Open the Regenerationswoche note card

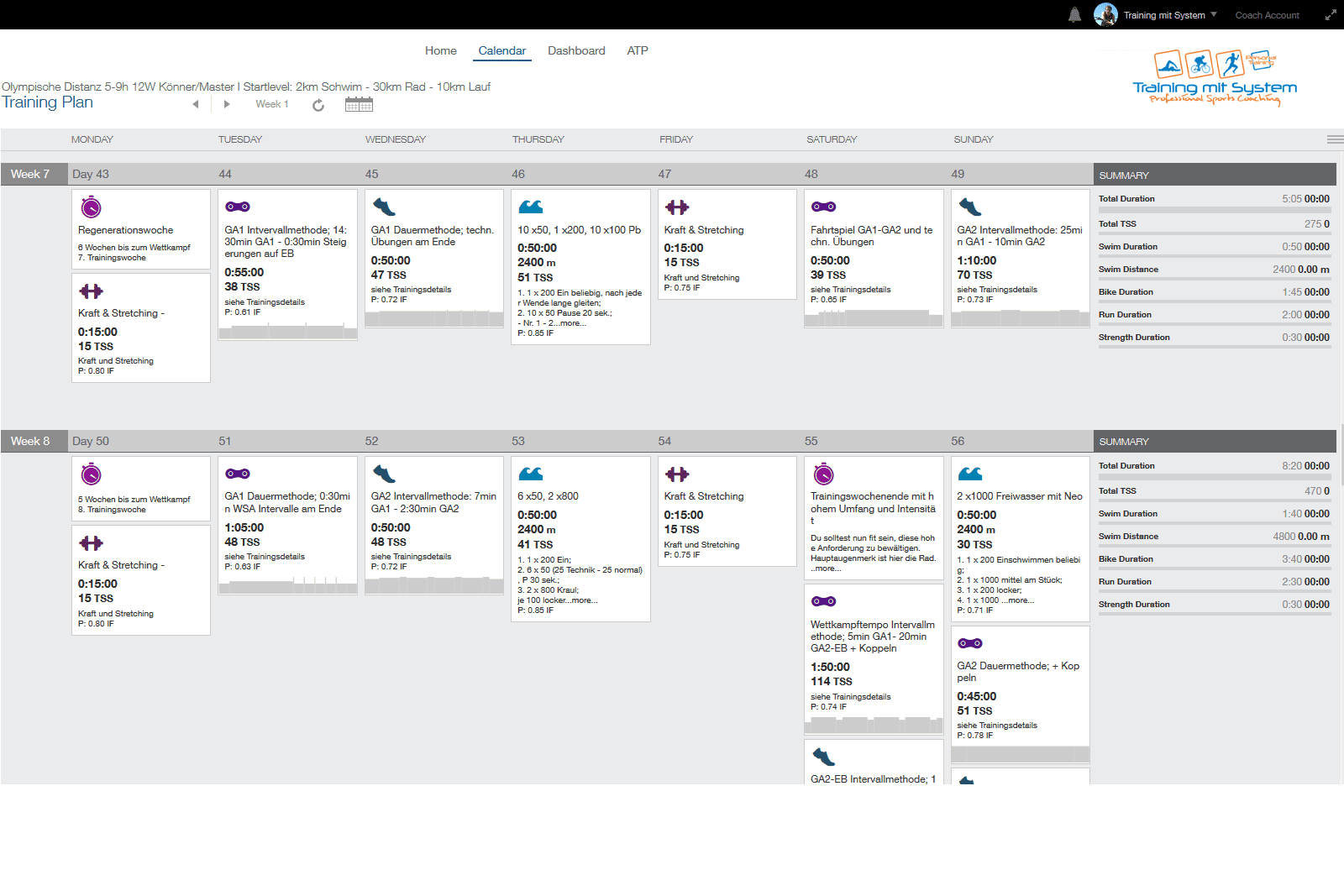click(141, 229)
